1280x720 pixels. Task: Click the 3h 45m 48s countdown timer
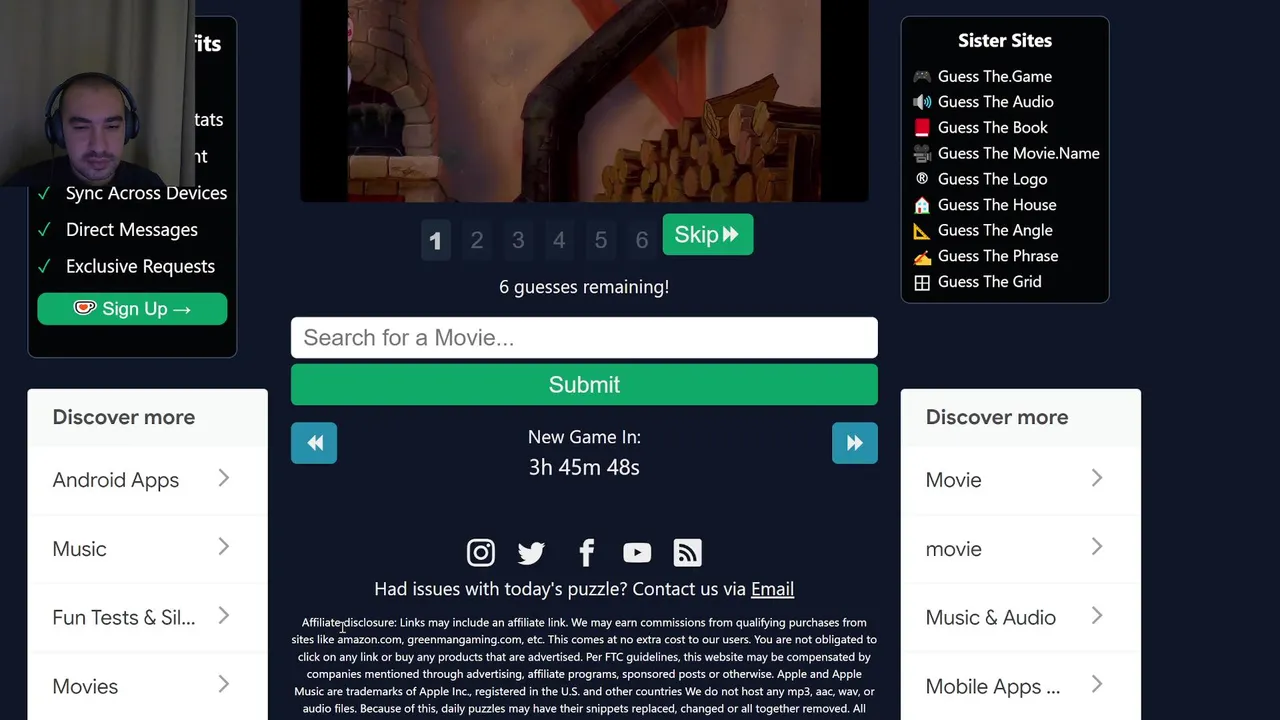584,467
